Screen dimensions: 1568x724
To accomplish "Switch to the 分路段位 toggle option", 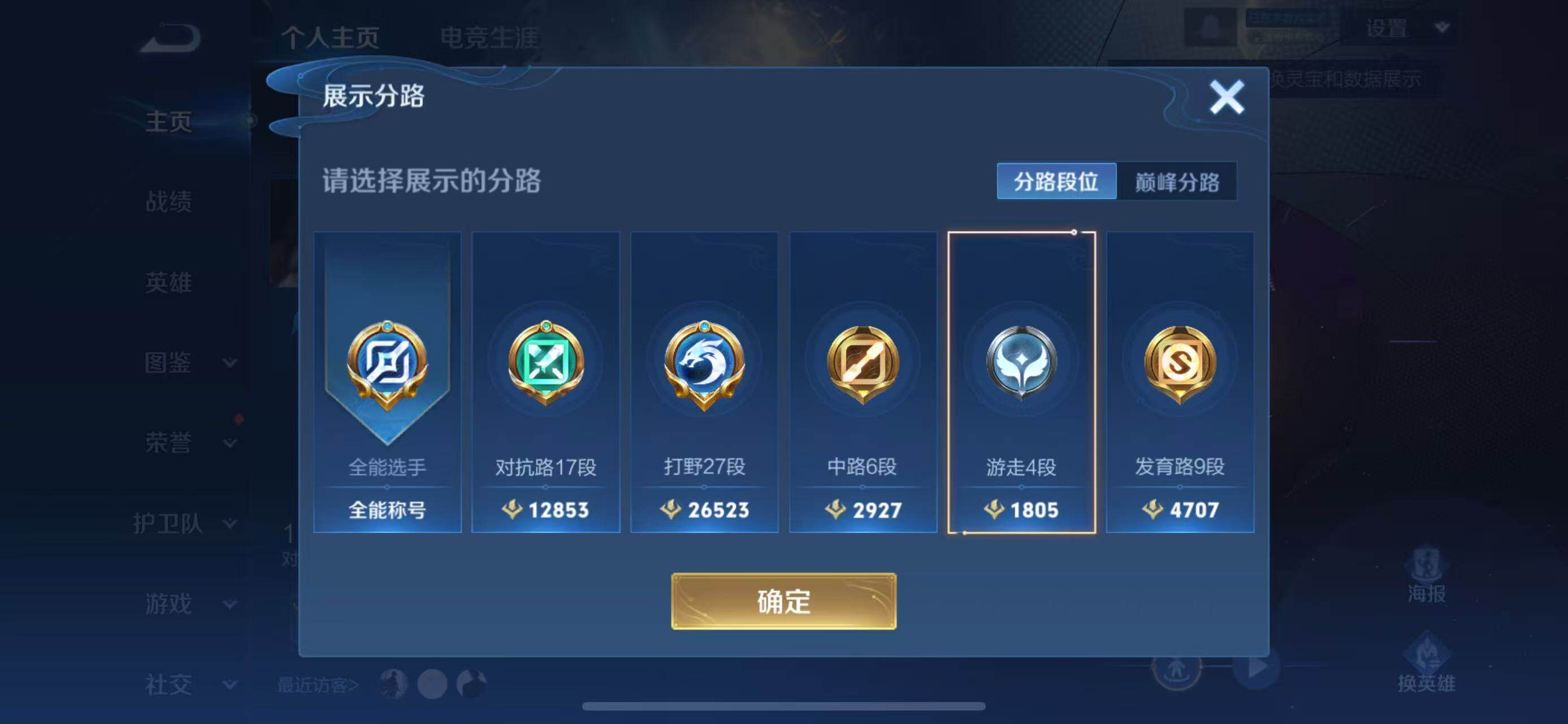I will (x=1056, y=181).
